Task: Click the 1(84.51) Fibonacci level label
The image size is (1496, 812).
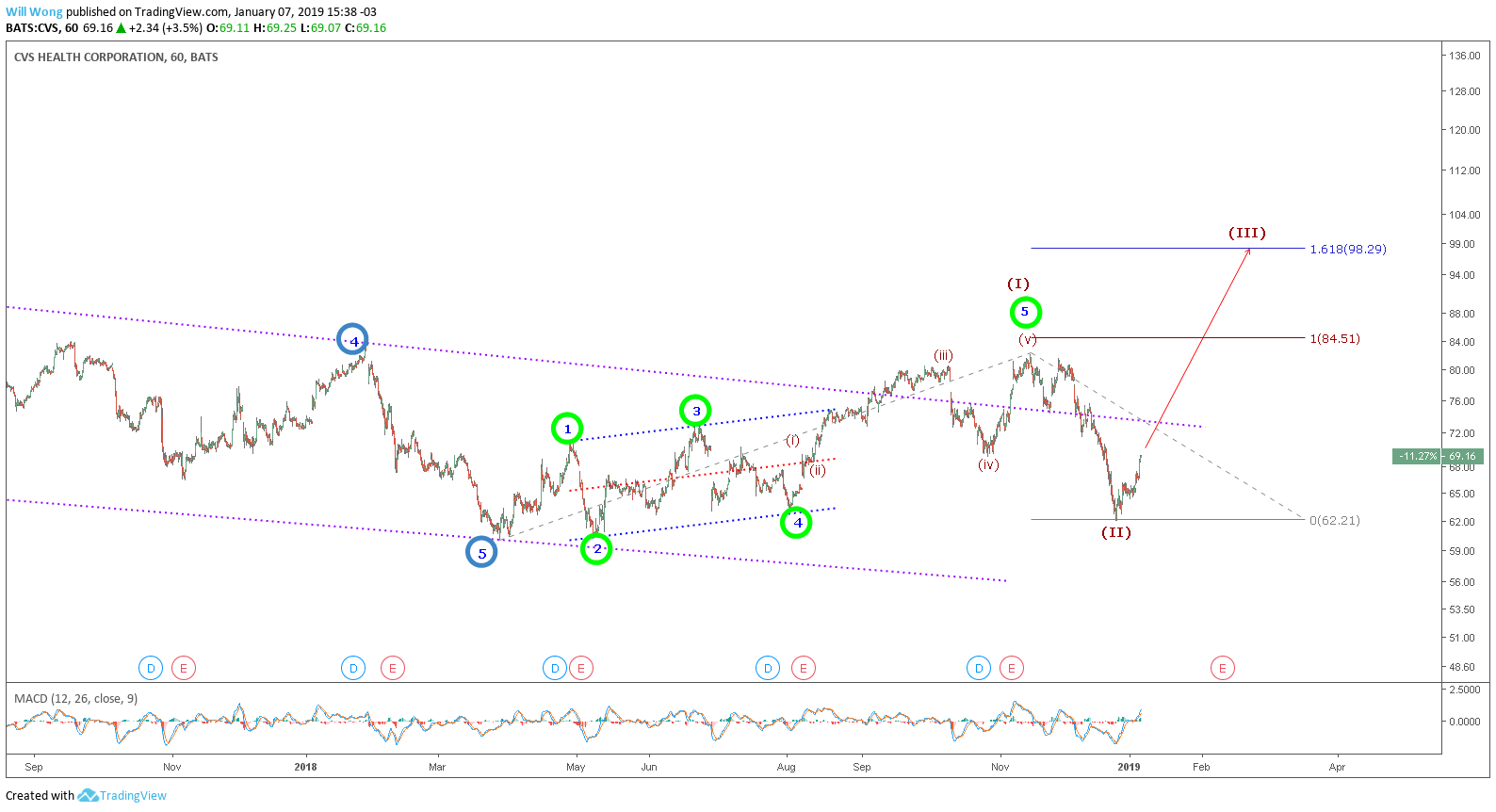Action: pos(1335,338)
